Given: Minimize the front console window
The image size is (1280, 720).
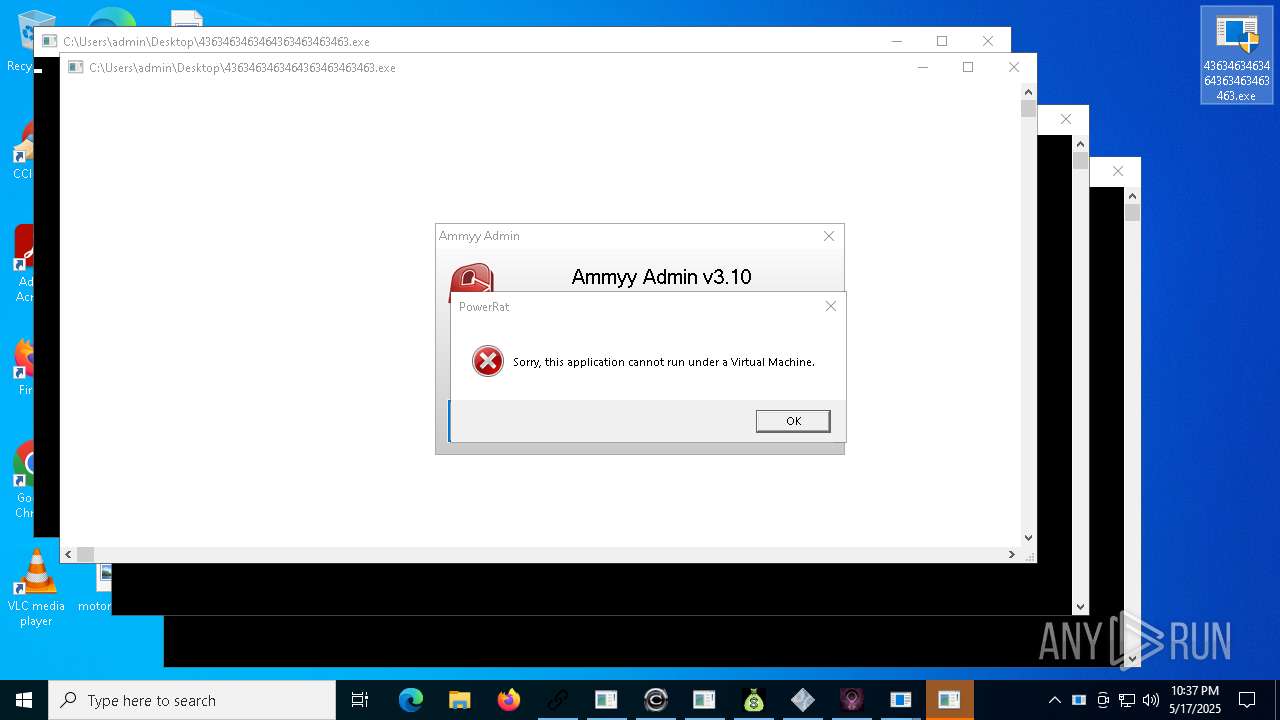Looking at the screenshot, I should [x=922, y=67].
